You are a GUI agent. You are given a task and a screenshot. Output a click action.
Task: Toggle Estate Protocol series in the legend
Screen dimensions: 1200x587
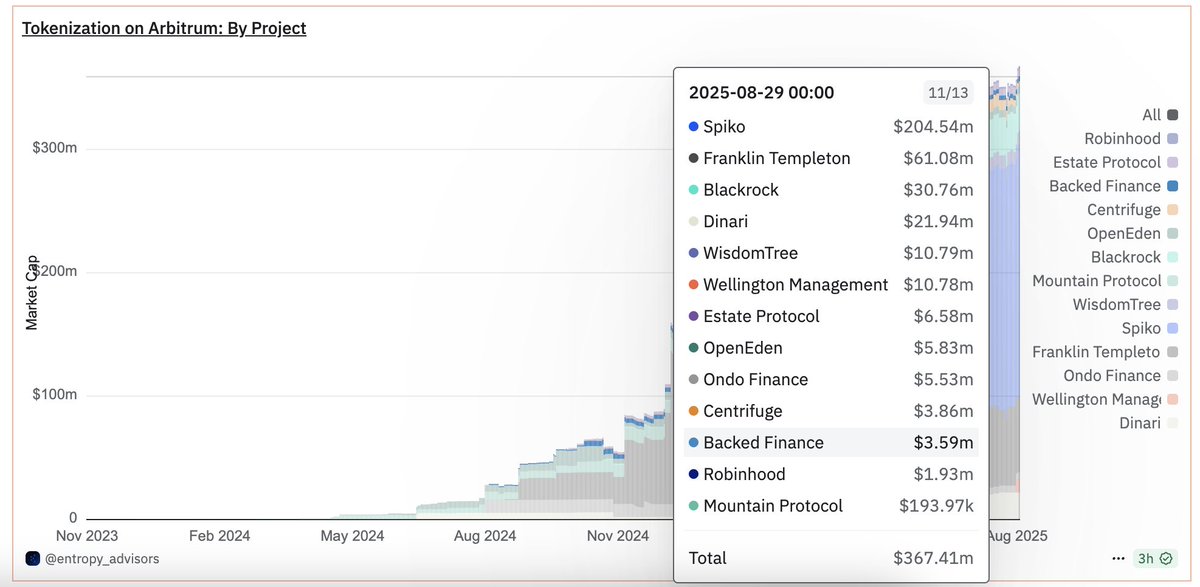[1116, 162]
